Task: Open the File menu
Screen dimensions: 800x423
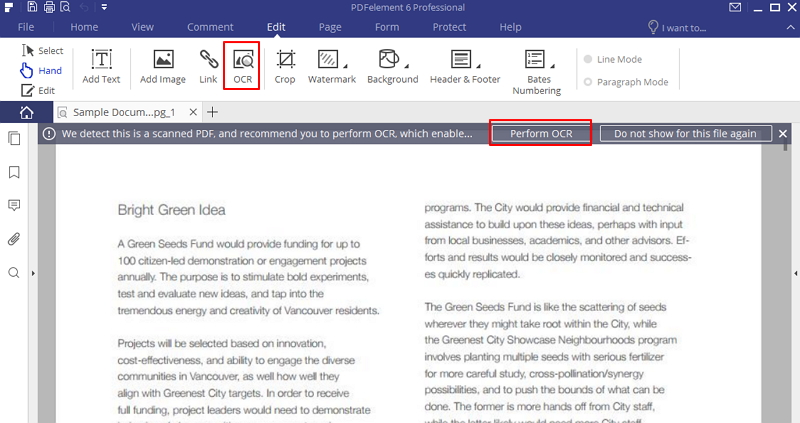Action: [x=26, y=27]
